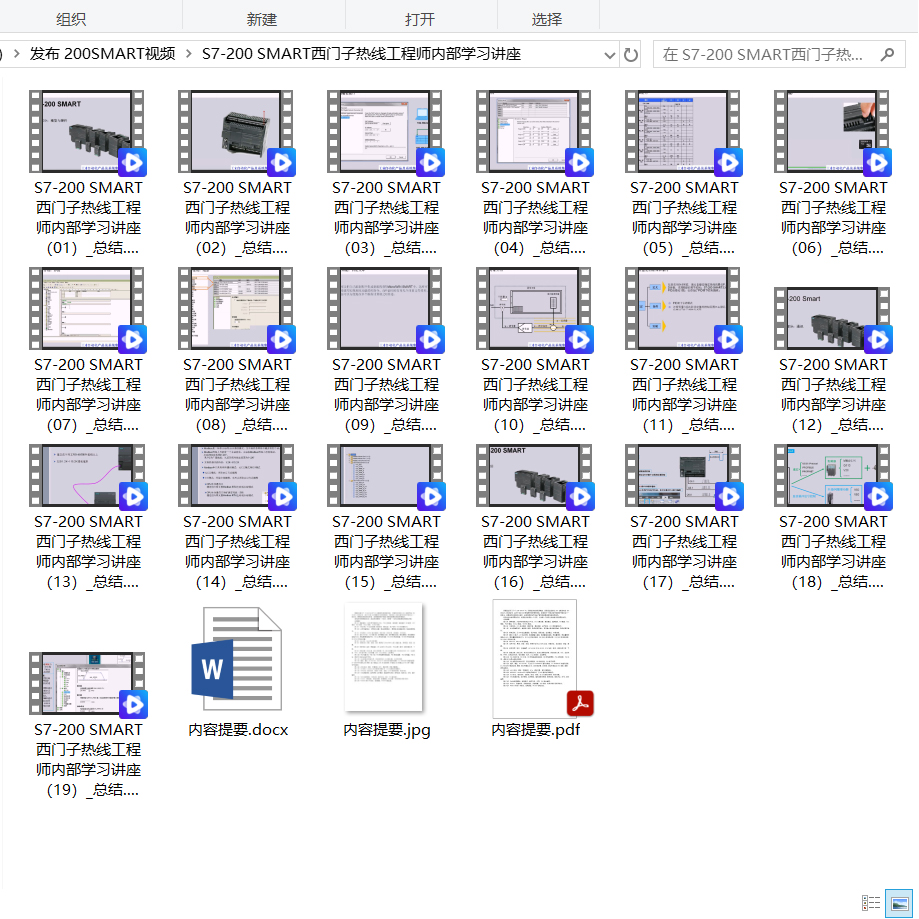Viewport: 919px width, 919px height.
Task: Click video thumbnail for lecture (15)
Action: [386, 476]
